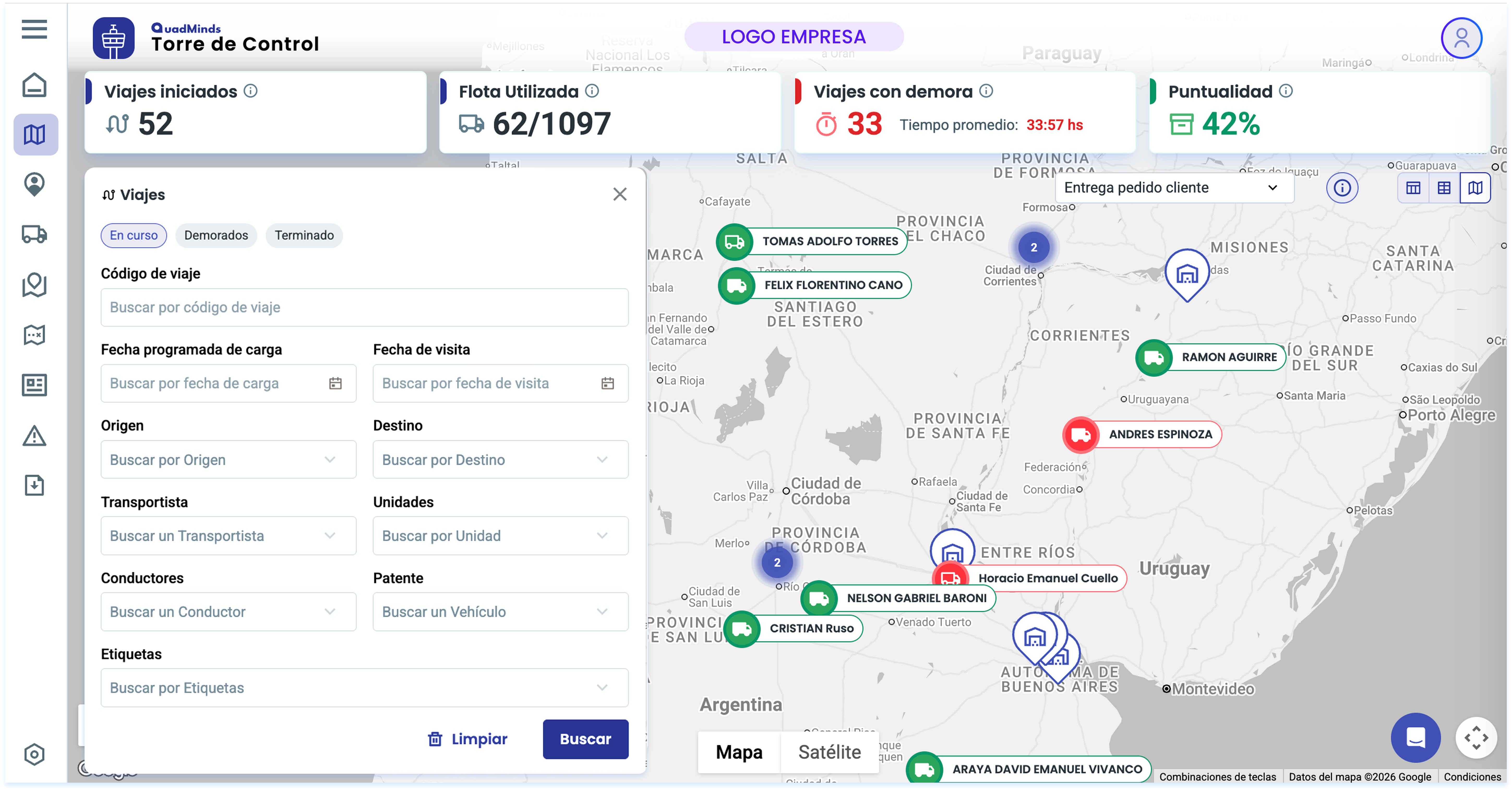Click the Limpiar filters button
The height and width of the screenshot is (791, 1512).
click(468, 739)
